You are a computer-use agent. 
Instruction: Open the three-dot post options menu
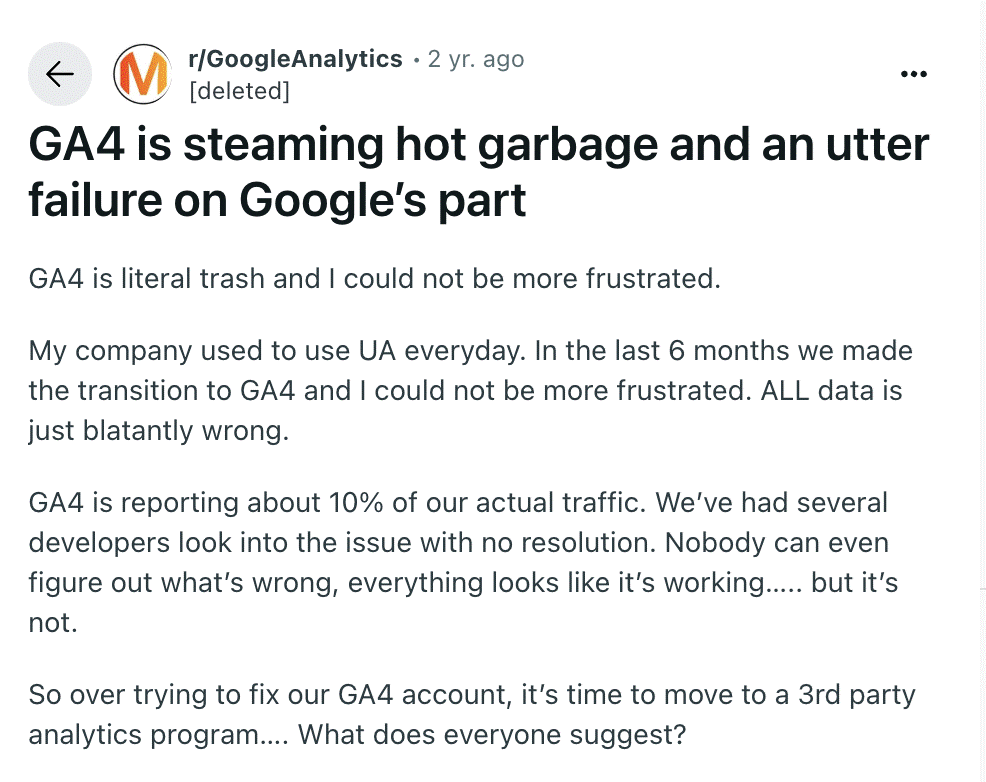coord(914,74)
